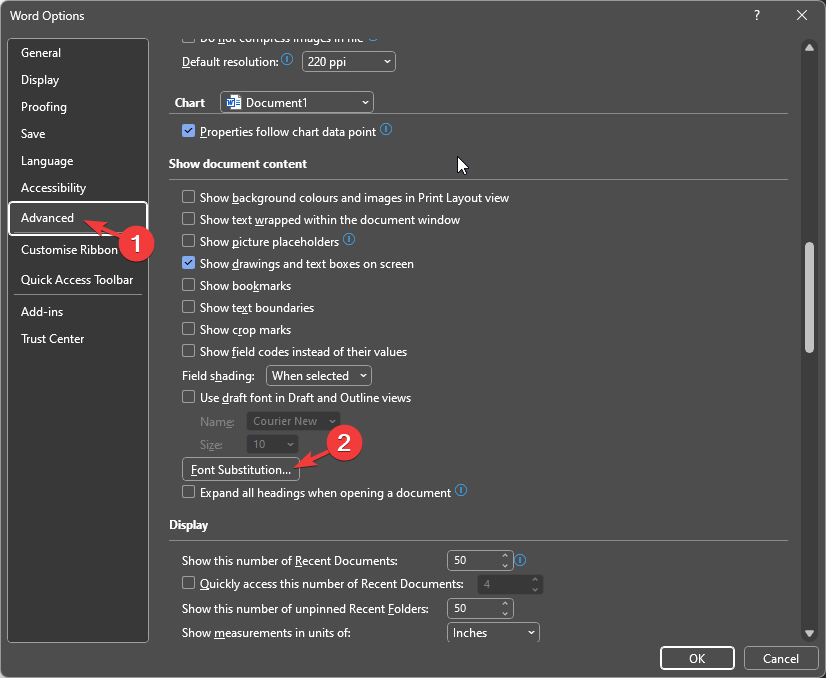Click info icon next to Properties follow chart data point
This screenshot has width=826, height=678.
[386, 130]
